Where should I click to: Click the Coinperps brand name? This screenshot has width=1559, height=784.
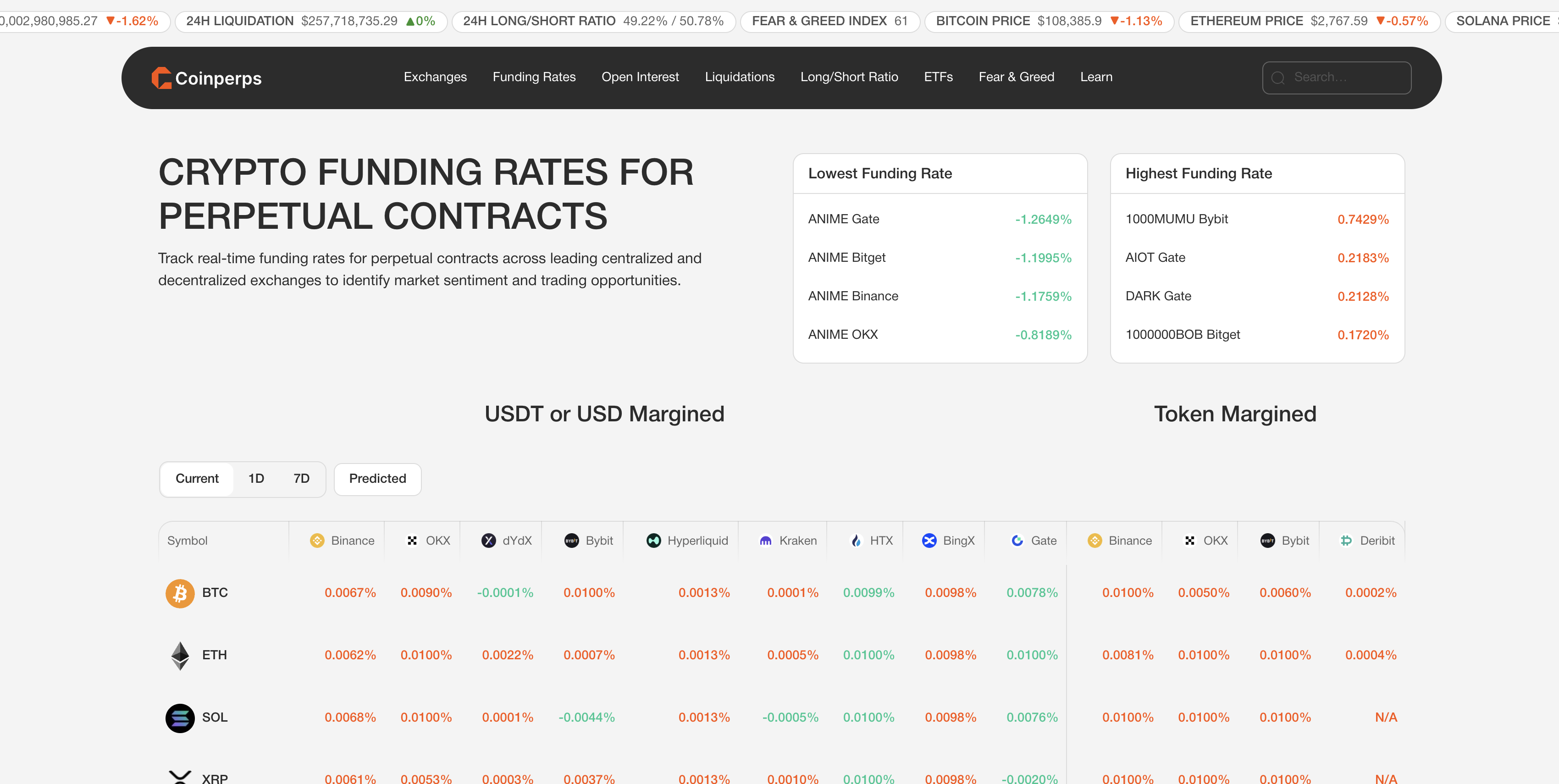click(218, 79)
